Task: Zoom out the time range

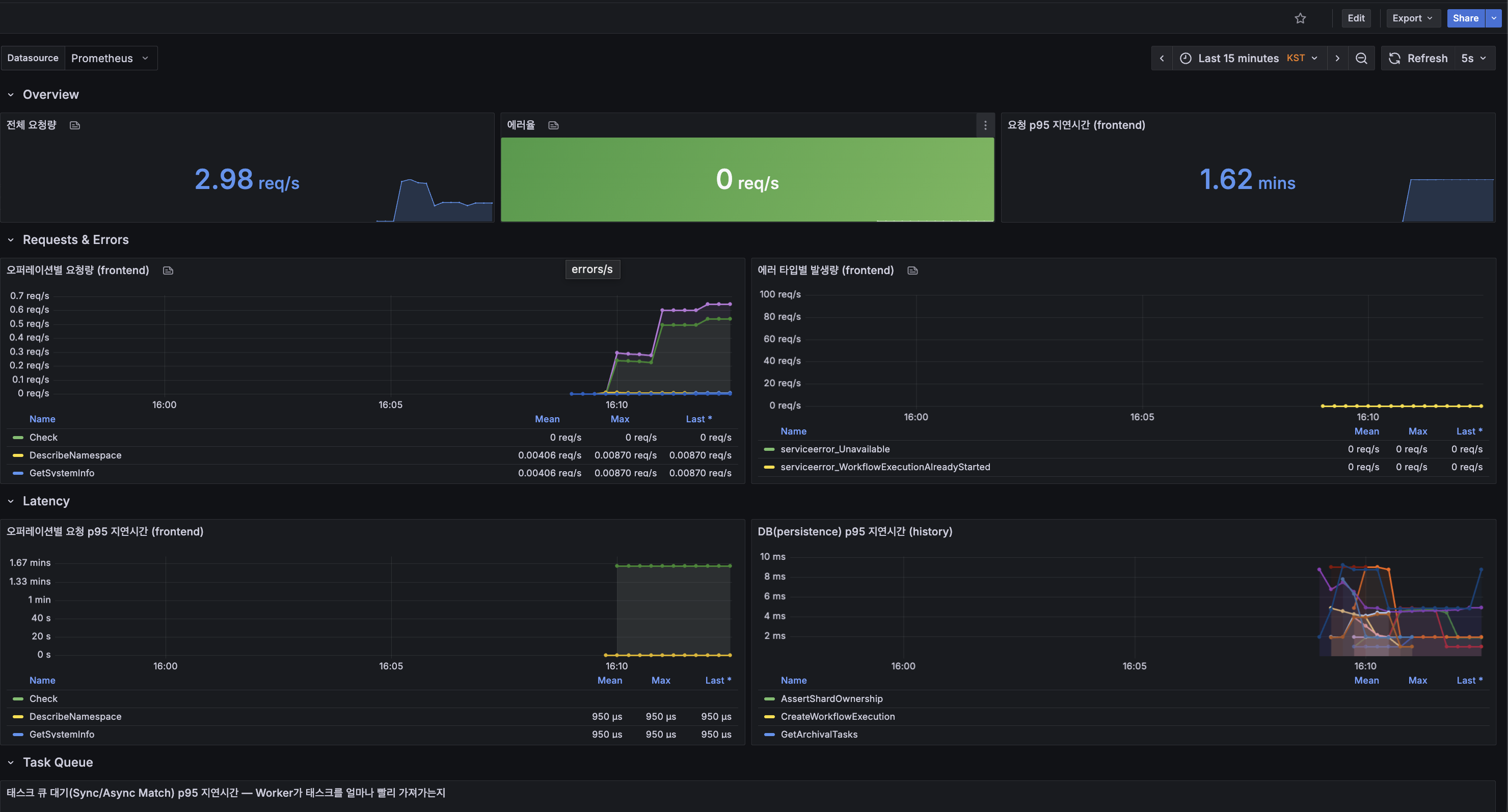Action: click(1361, 58)
